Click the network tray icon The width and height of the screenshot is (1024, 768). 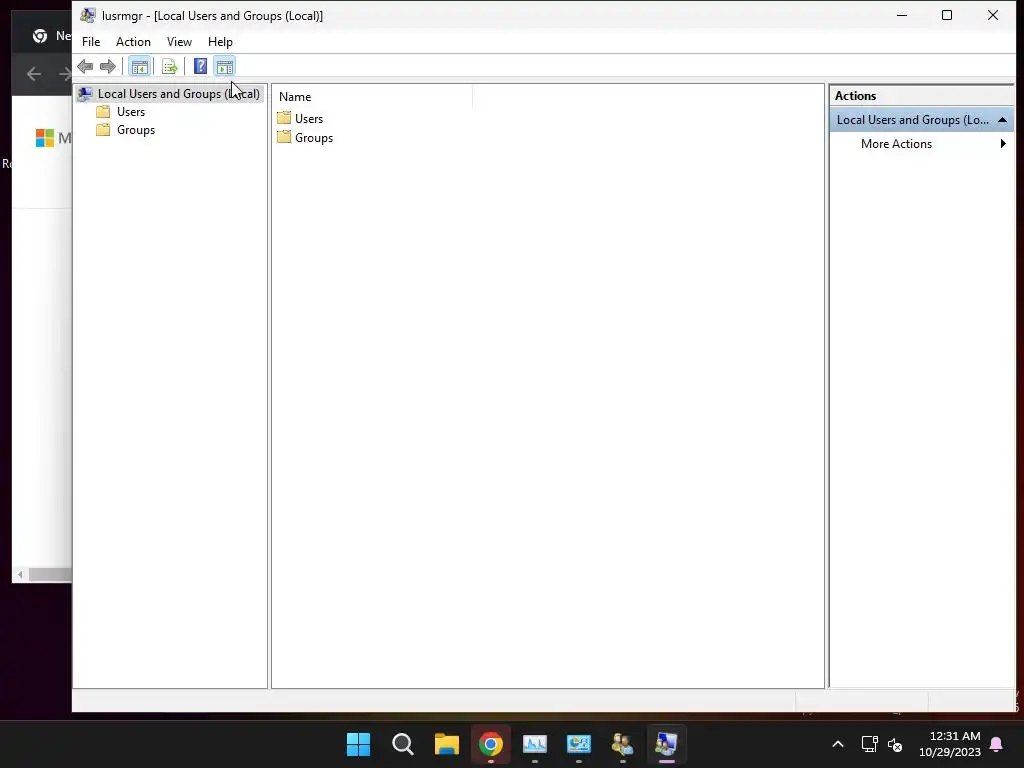pyautogui.click(x=869, y=744)
